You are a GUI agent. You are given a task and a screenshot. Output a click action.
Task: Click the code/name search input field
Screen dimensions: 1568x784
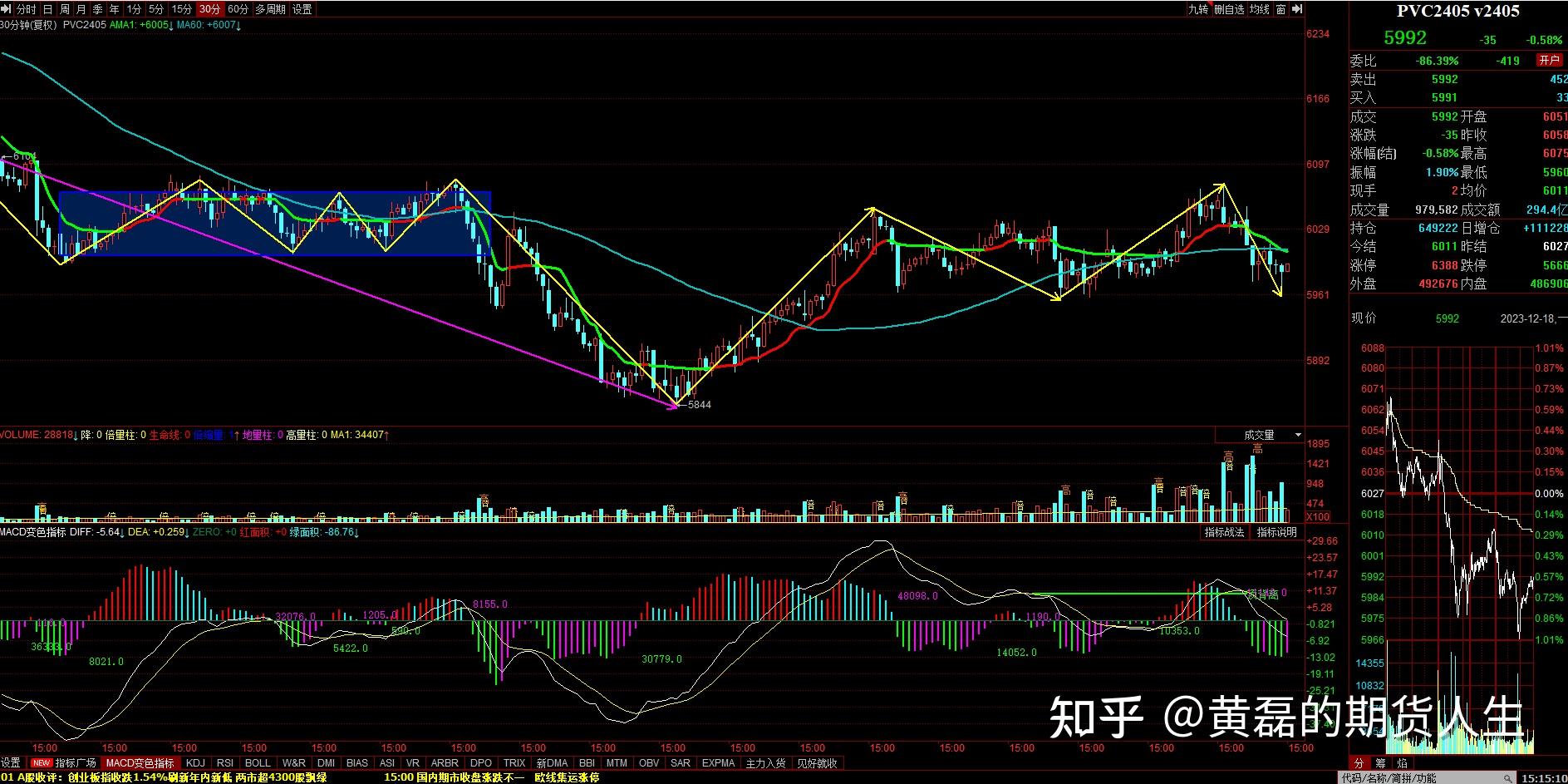click(1426, 778)
